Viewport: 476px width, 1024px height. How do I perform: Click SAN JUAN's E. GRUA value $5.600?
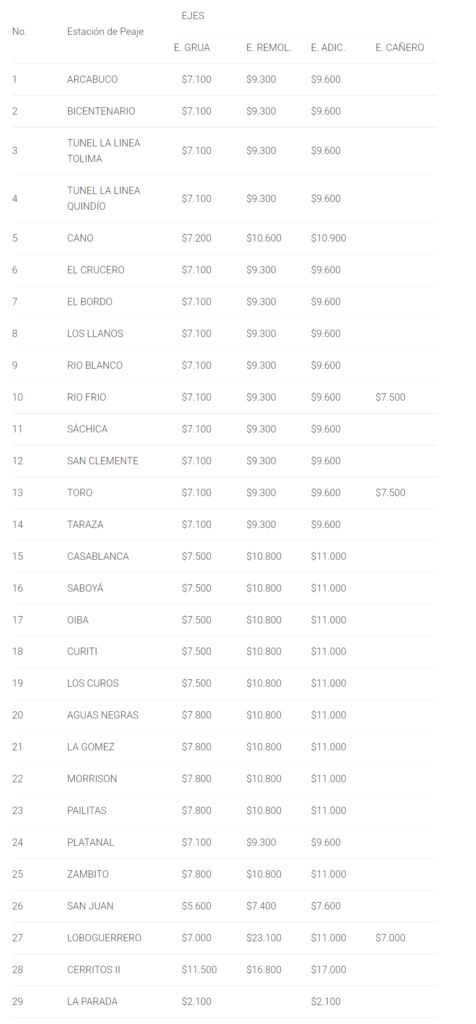[197, 906]
